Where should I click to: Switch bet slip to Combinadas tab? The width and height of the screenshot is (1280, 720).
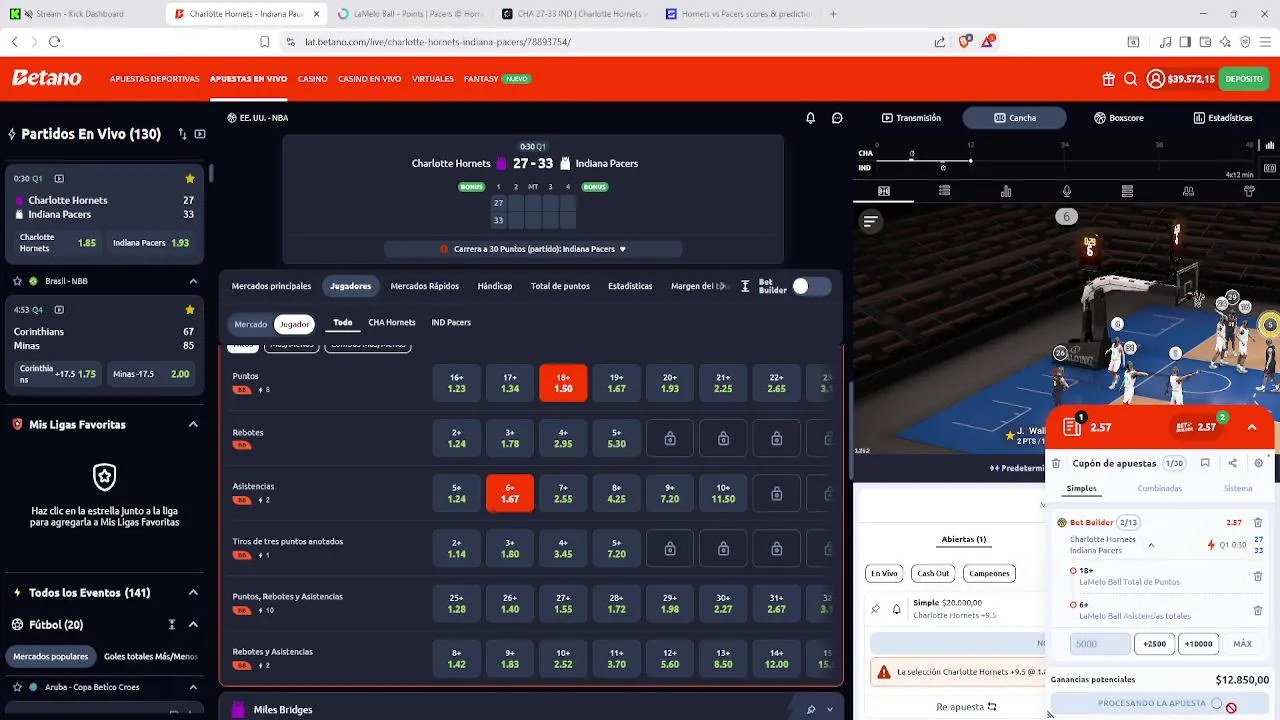[1160, 488]
